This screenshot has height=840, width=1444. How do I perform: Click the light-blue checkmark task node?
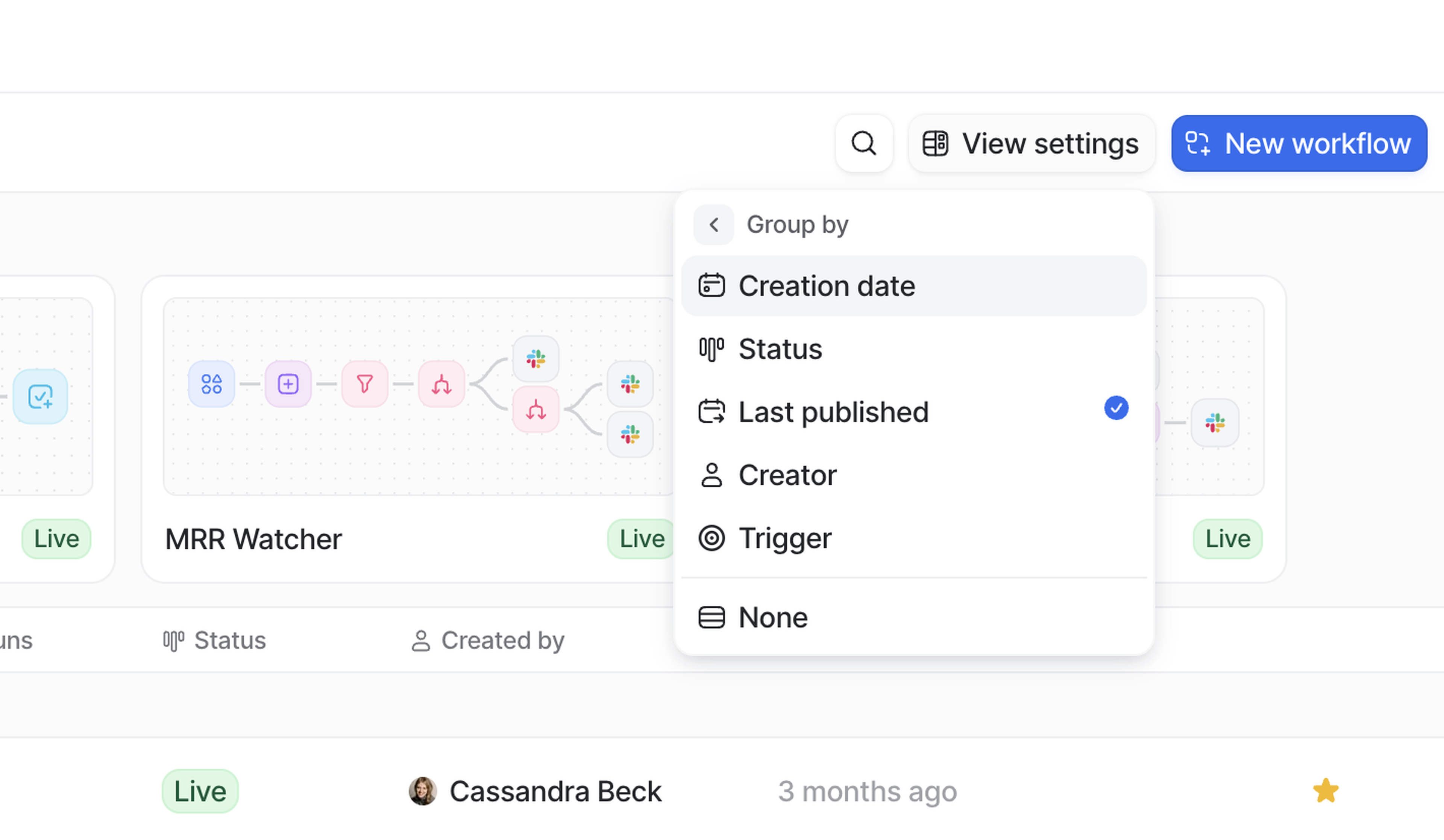(40, 397)
